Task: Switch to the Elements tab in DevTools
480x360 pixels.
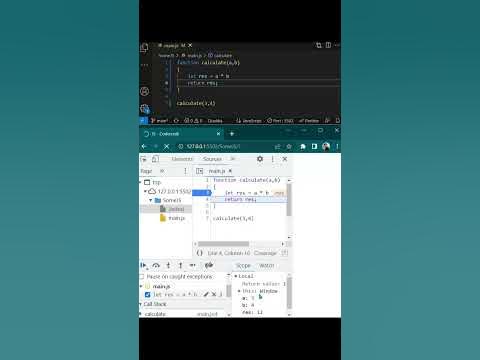Action: click(x=182, y=159)
